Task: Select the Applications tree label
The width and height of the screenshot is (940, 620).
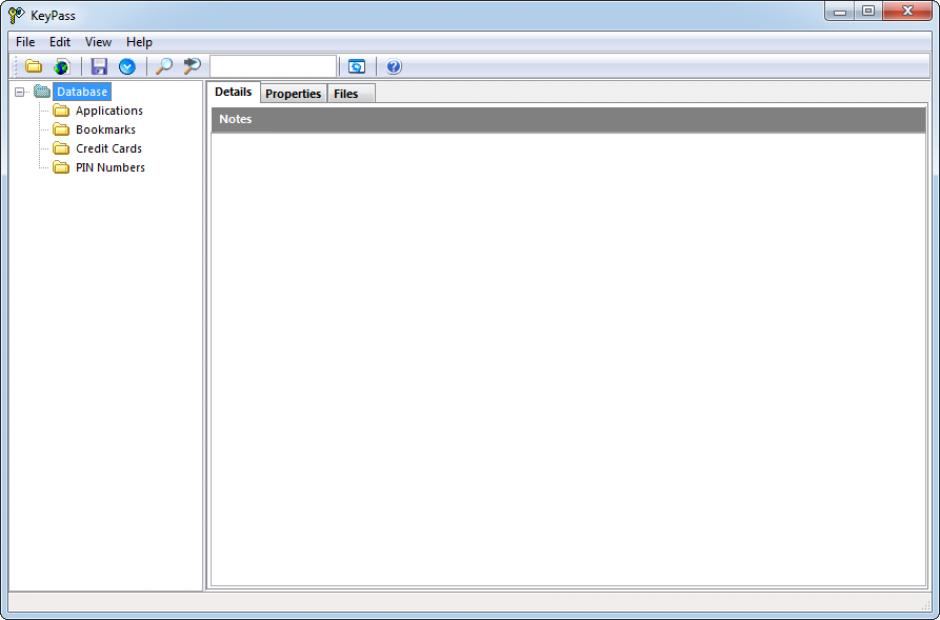Action: coord(109,110)
